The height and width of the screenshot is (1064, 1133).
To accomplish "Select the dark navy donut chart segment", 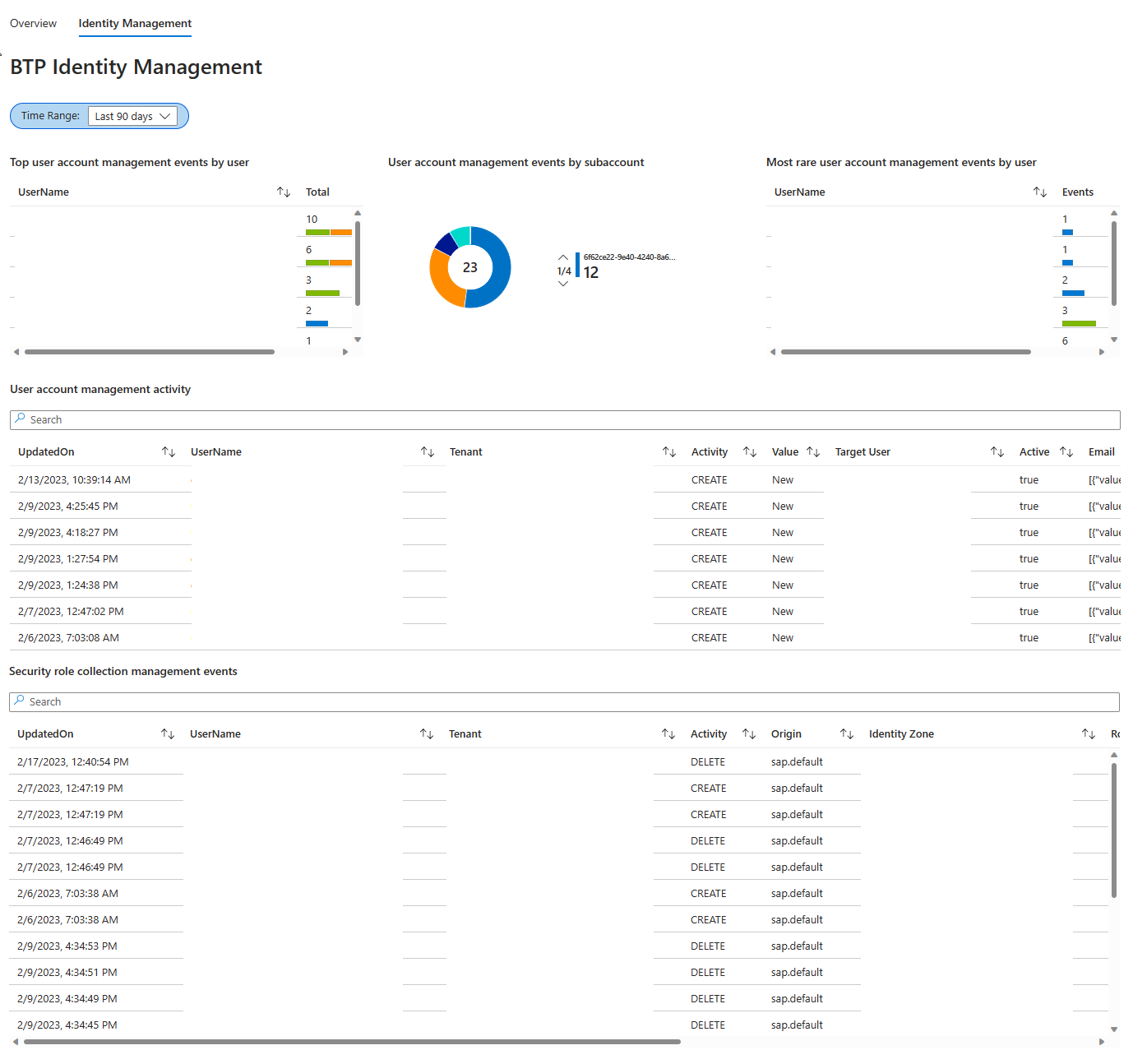I will click(446, 243).
